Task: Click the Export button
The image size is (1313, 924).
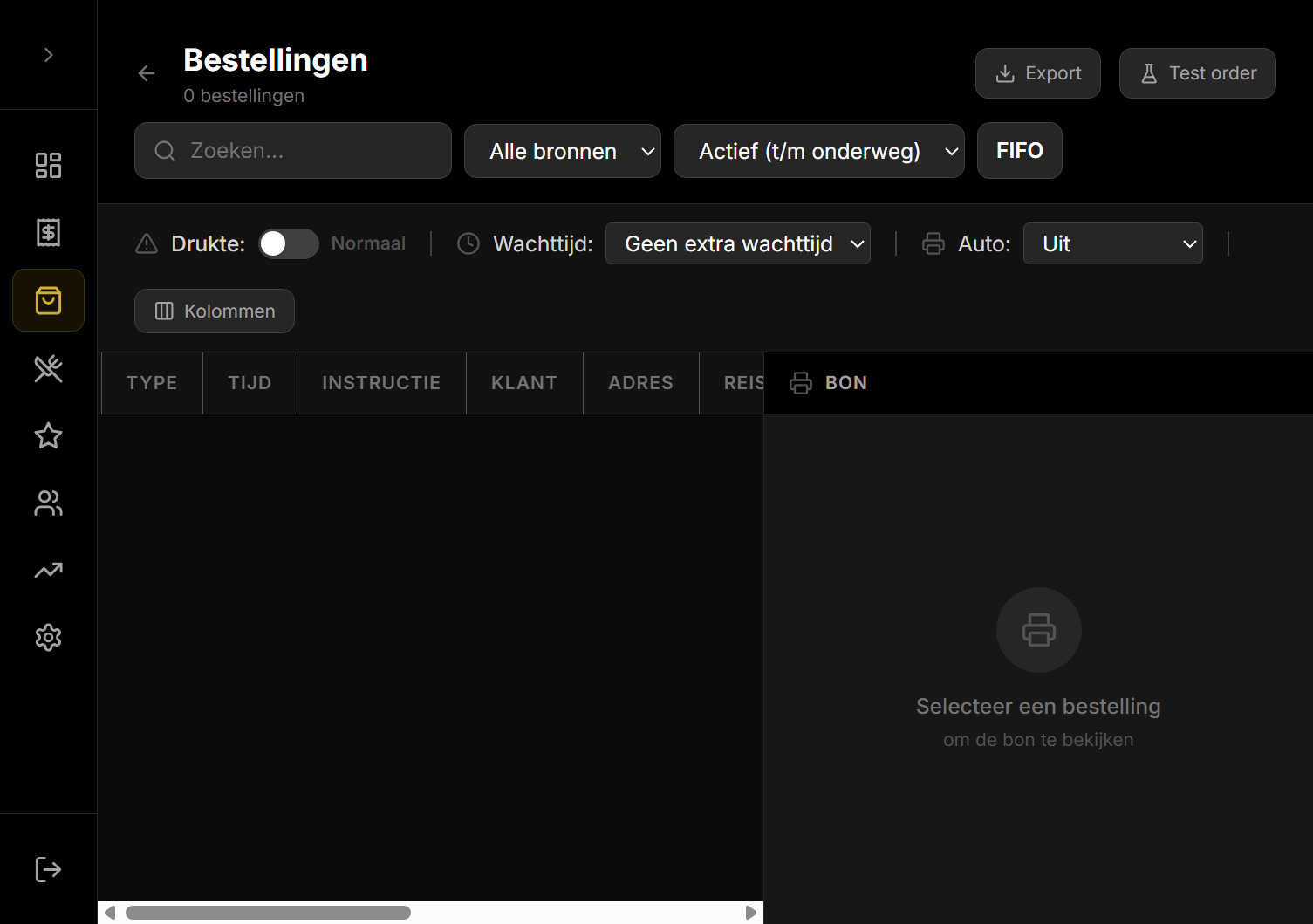Action: (x=1037, y=73)
